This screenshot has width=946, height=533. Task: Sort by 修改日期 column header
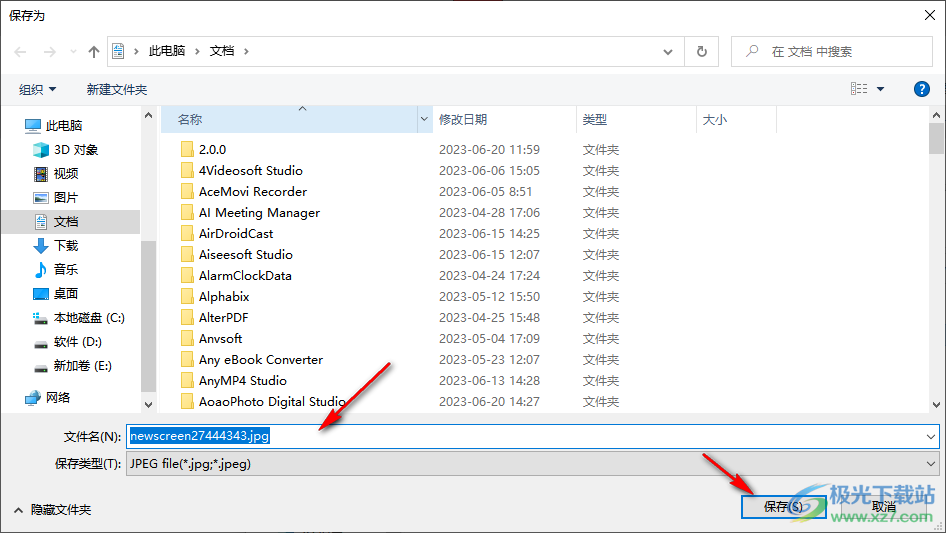tap(504, 120)
